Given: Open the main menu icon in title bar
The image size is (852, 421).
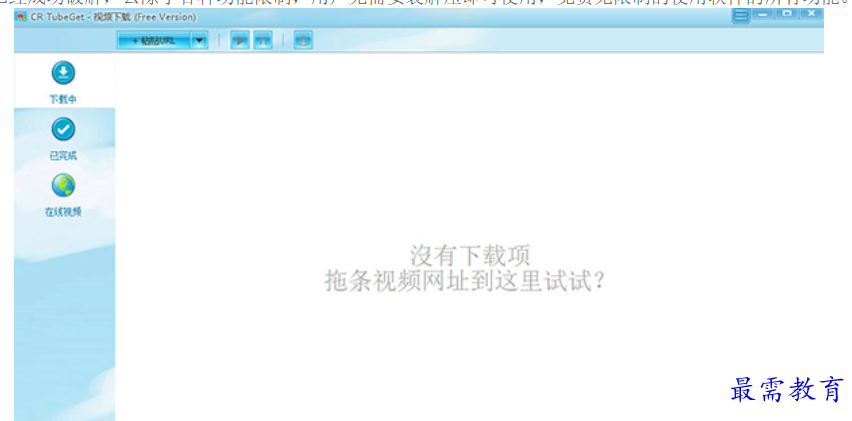Looking at the screenshot, I should pos(741,16).
